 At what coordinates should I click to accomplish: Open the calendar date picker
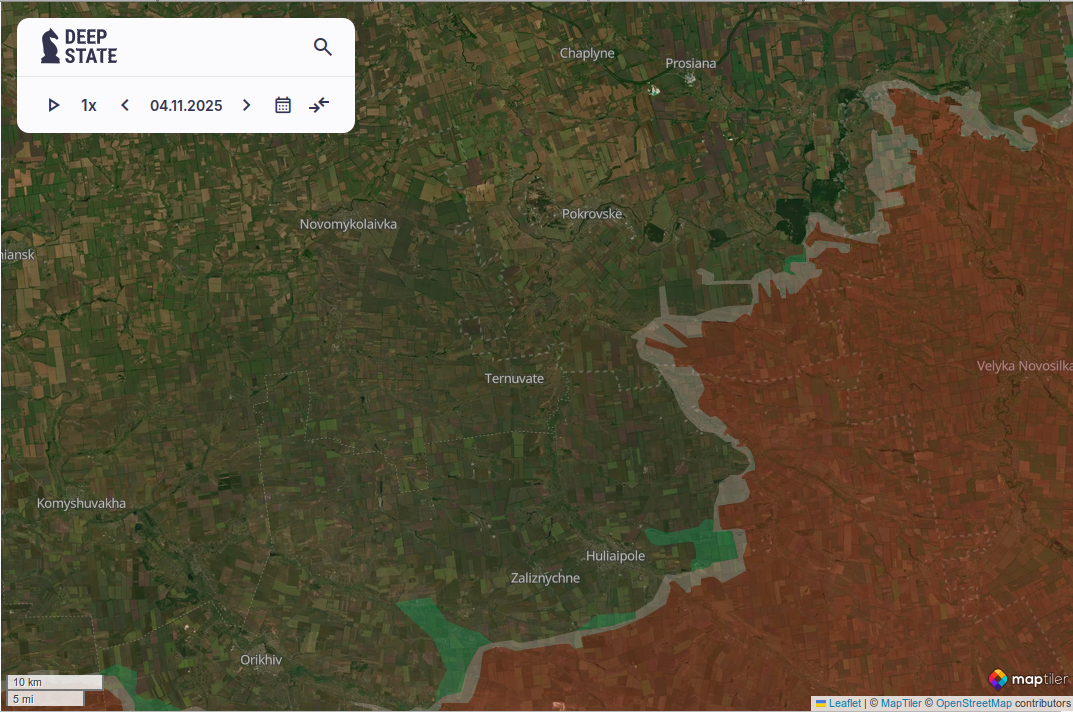(283, 105)
